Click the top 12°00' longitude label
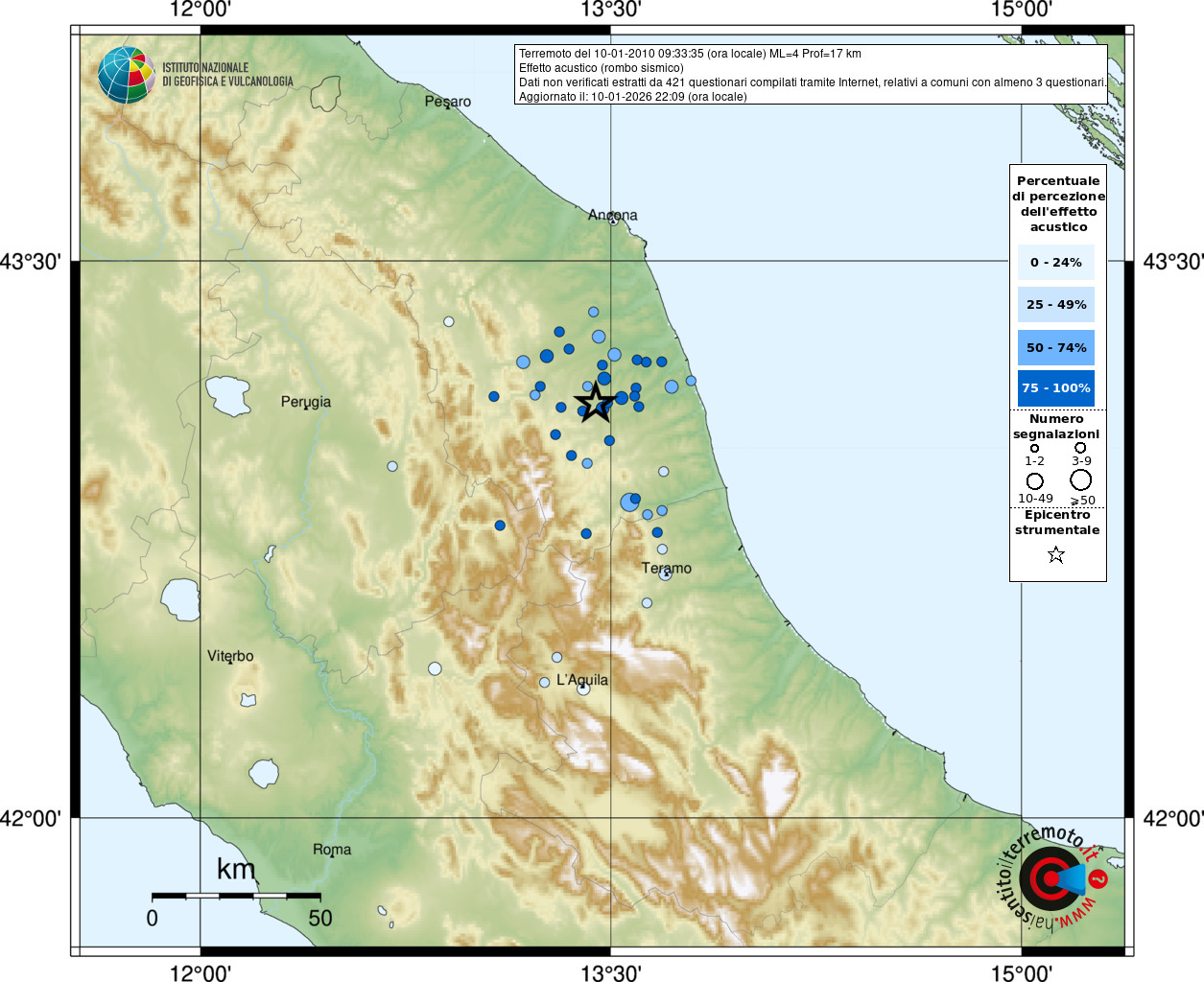Image resolution: width=1204 pixels, height=982 pixels. (x=201, y=10)
